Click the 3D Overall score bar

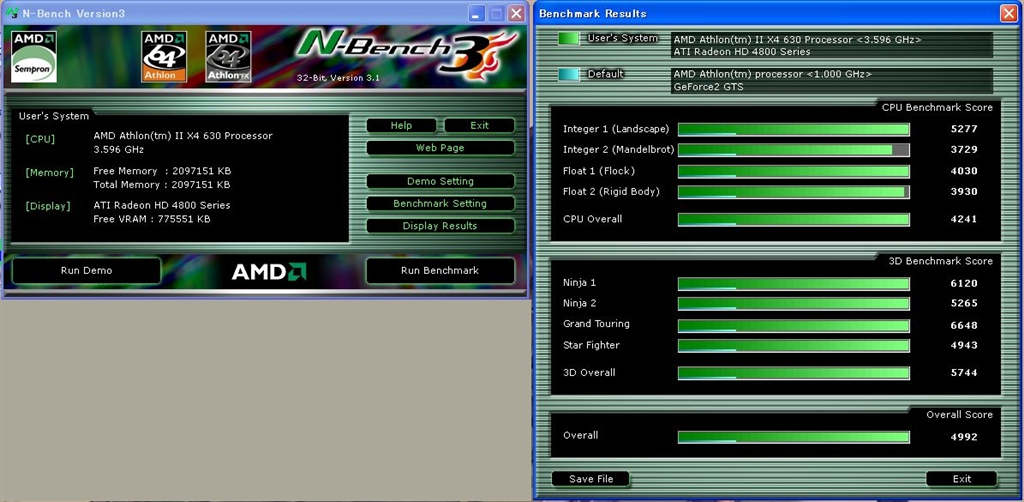pos(793,373)
